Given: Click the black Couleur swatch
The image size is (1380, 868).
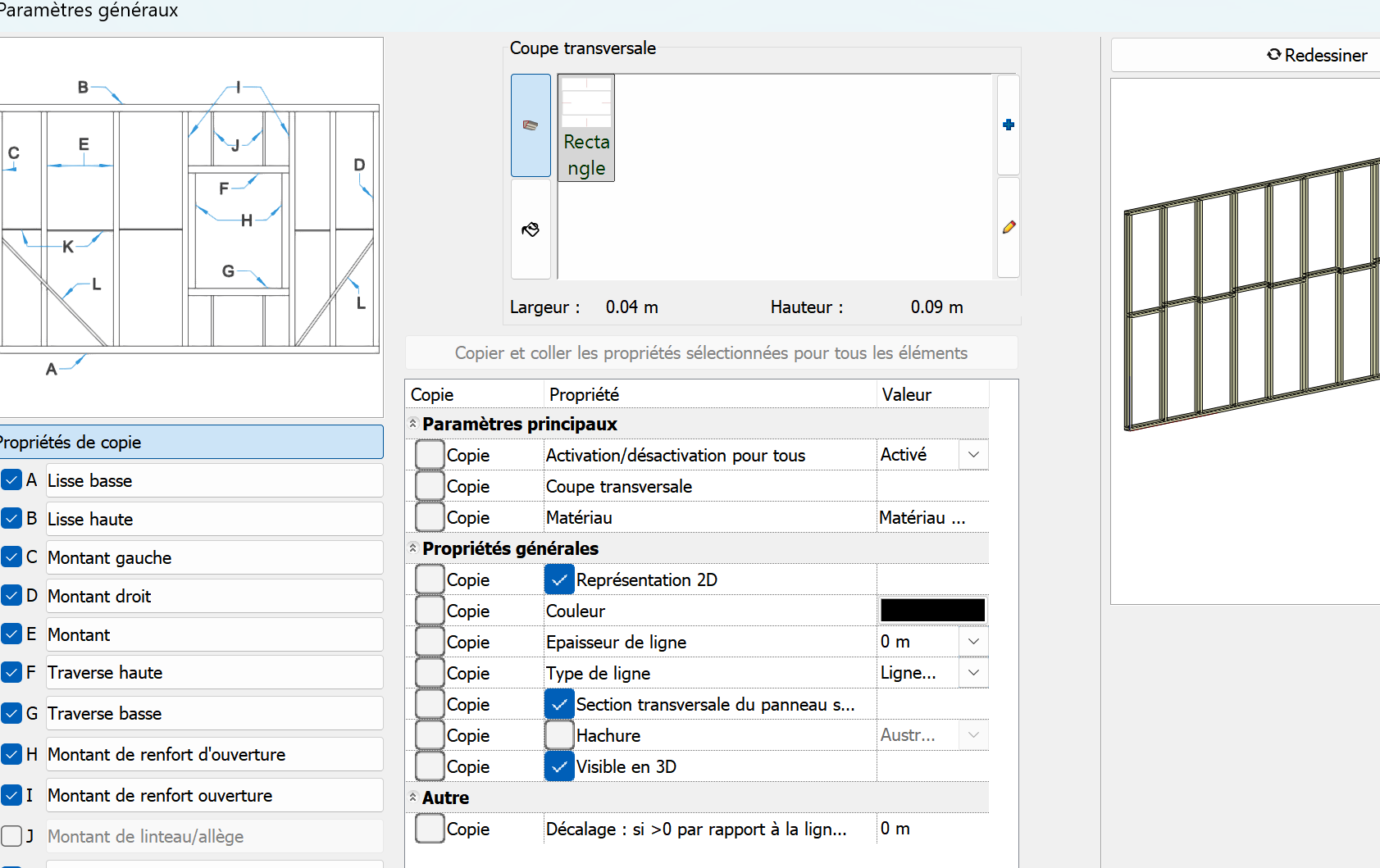Looking at the screenshot, I should (932, 611).
